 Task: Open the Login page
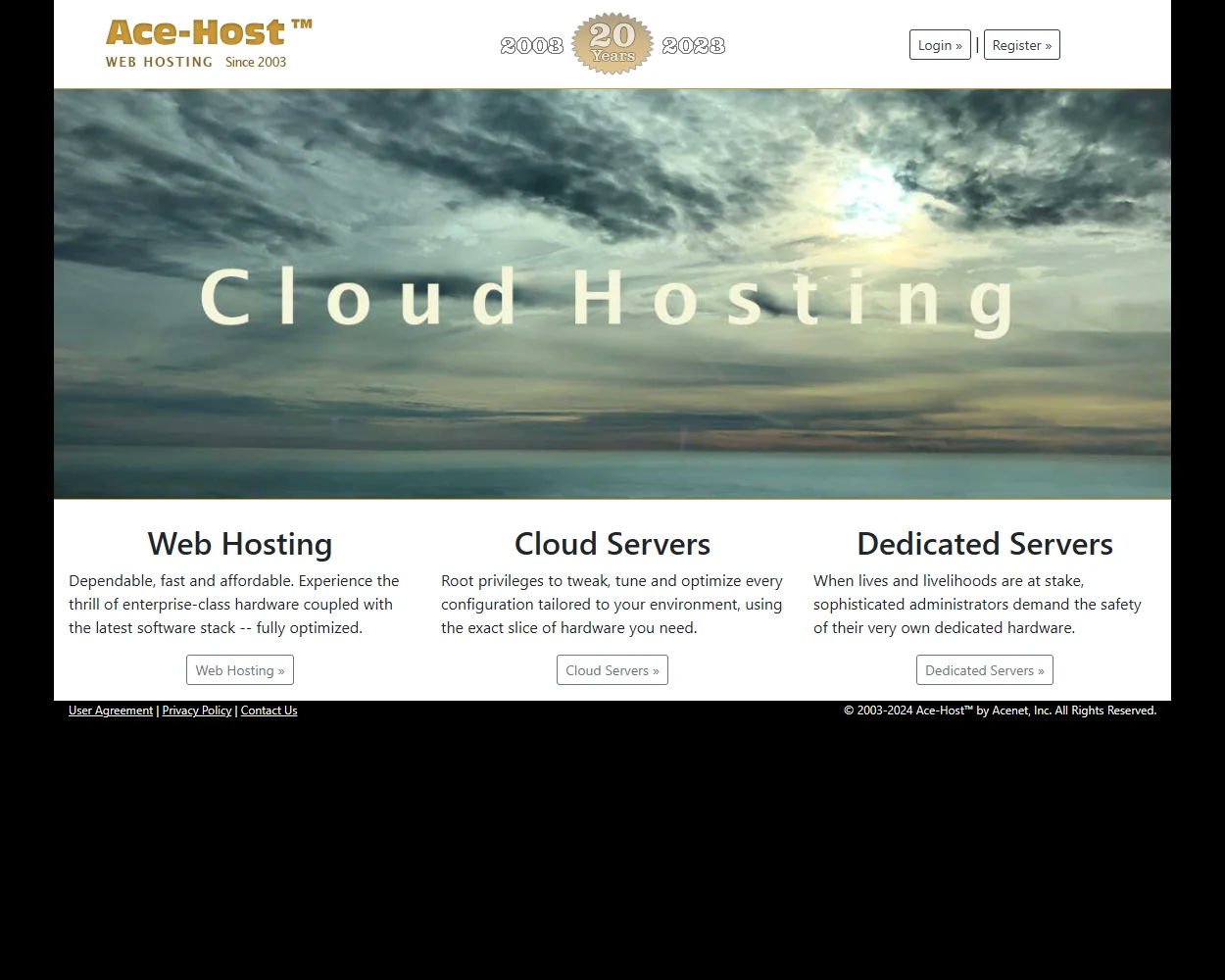[x=939, y=44]
